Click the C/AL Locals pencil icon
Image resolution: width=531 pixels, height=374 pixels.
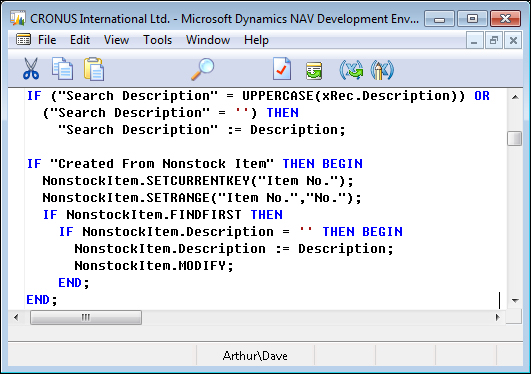382,70
